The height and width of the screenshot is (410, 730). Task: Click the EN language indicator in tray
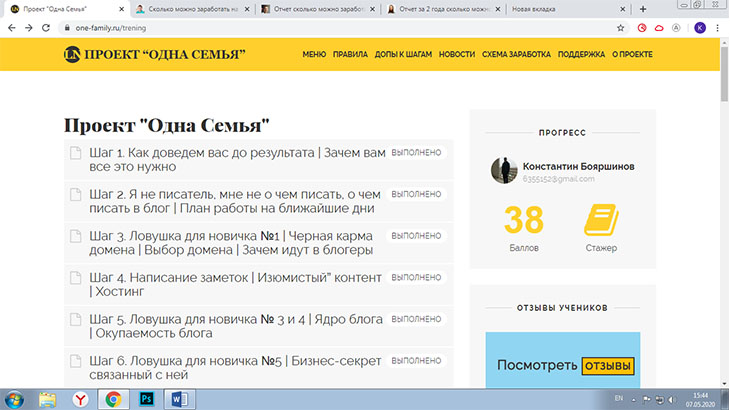(x=618, y=399)
